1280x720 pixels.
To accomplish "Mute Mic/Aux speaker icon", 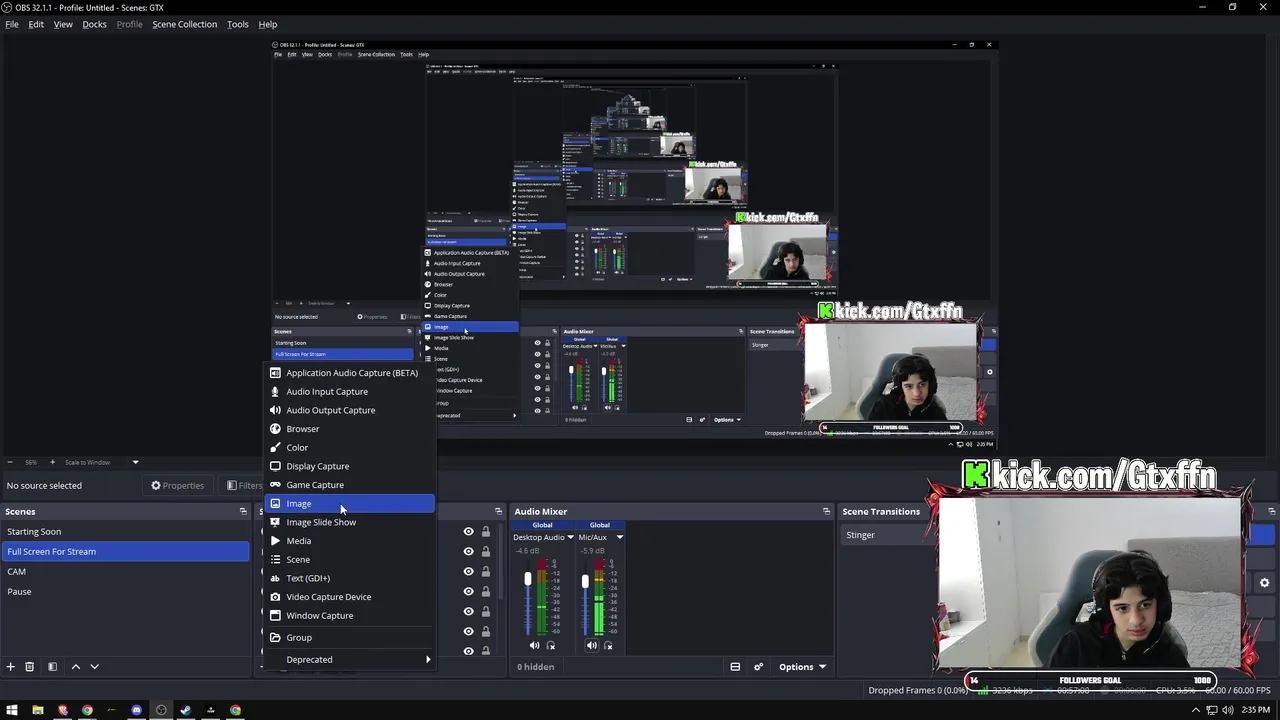I will tap(591, 646).
